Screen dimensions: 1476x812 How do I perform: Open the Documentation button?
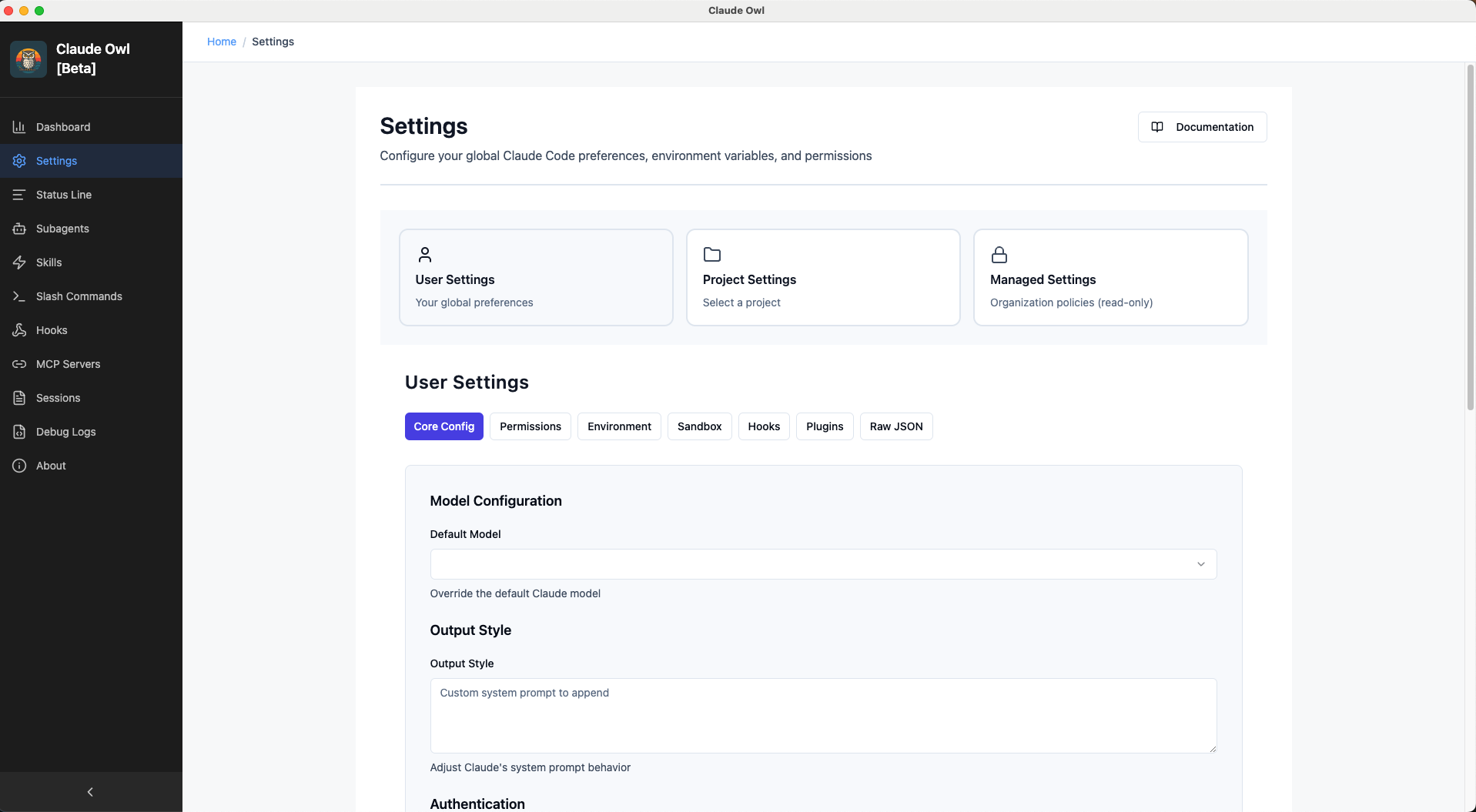click(1202, 127)
